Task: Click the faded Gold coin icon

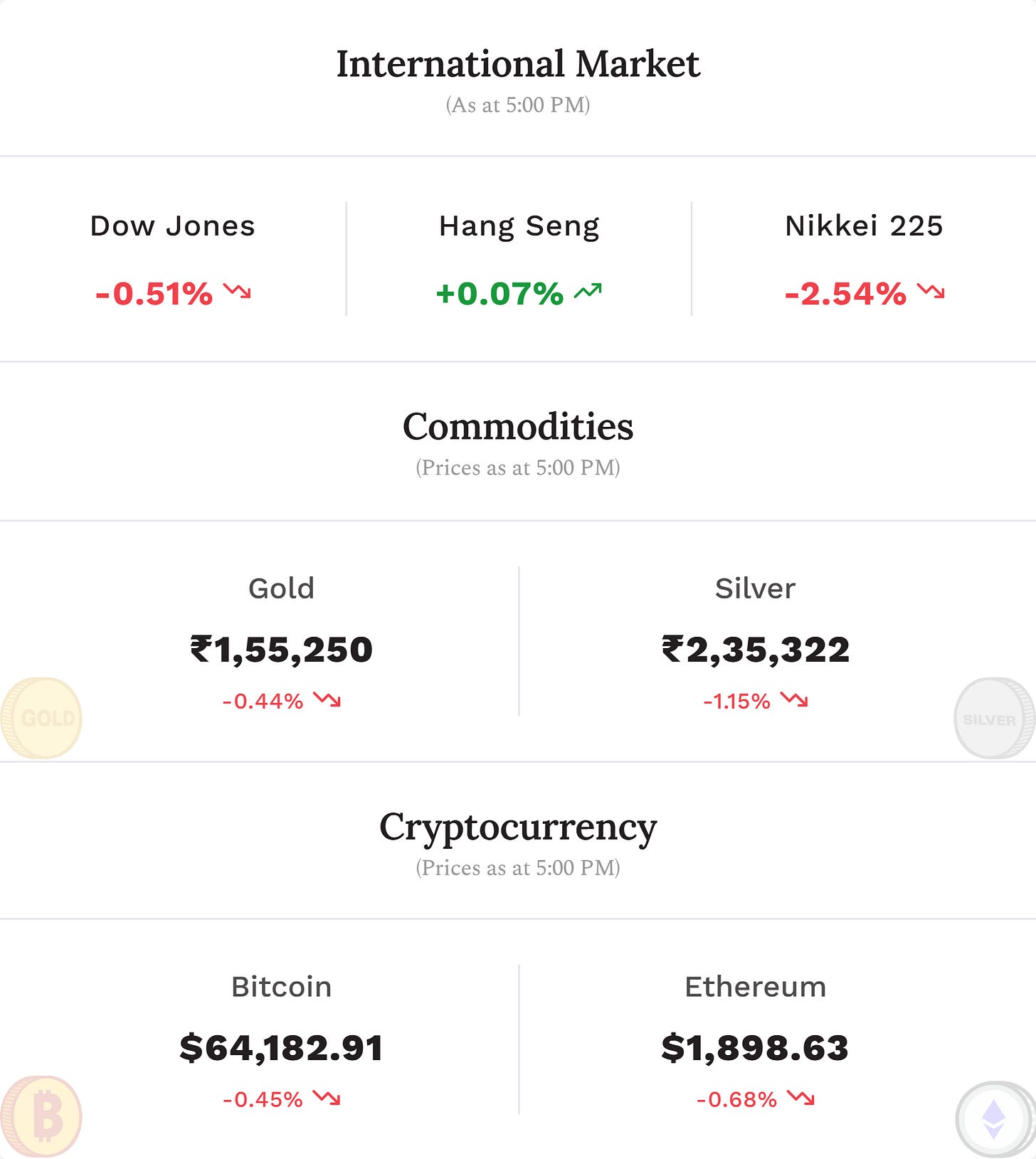Action: [41, 718]
